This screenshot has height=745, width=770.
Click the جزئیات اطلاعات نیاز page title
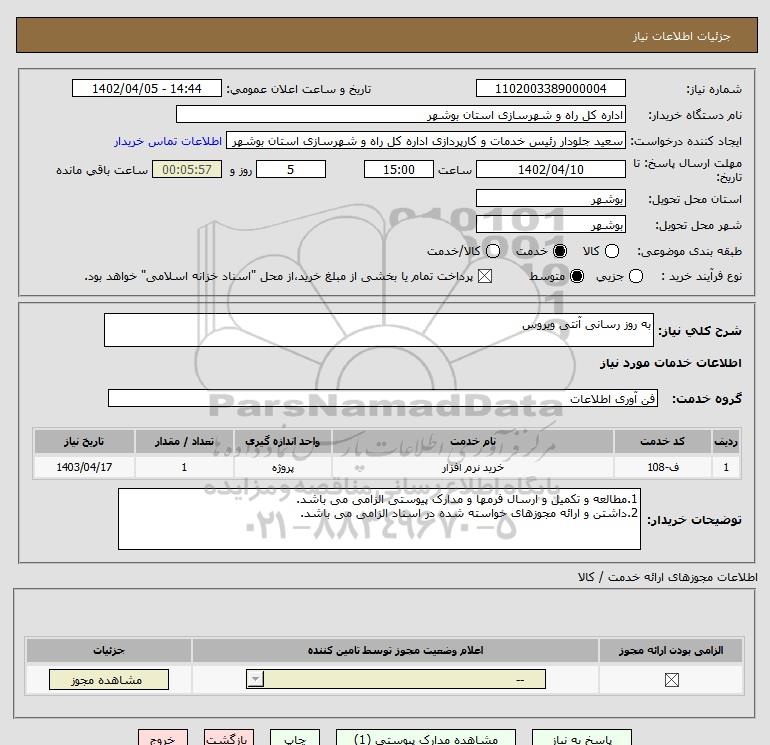(x=682, y=36)
